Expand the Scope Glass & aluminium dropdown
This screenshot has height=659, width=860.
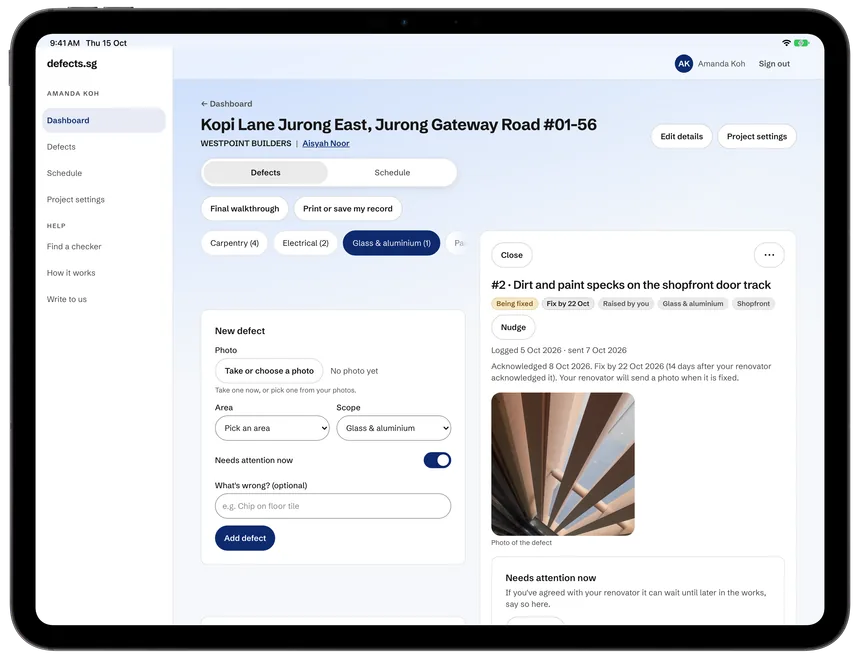pyautogui.click(x=394, y=428)
